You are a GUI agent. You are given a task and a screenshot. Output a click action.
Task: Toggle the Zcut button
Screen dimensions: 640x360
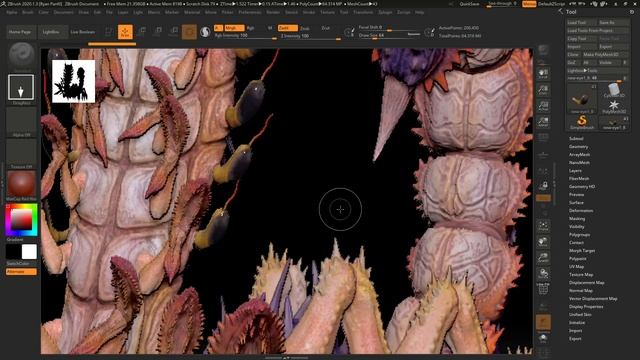(x=325, y=28)
